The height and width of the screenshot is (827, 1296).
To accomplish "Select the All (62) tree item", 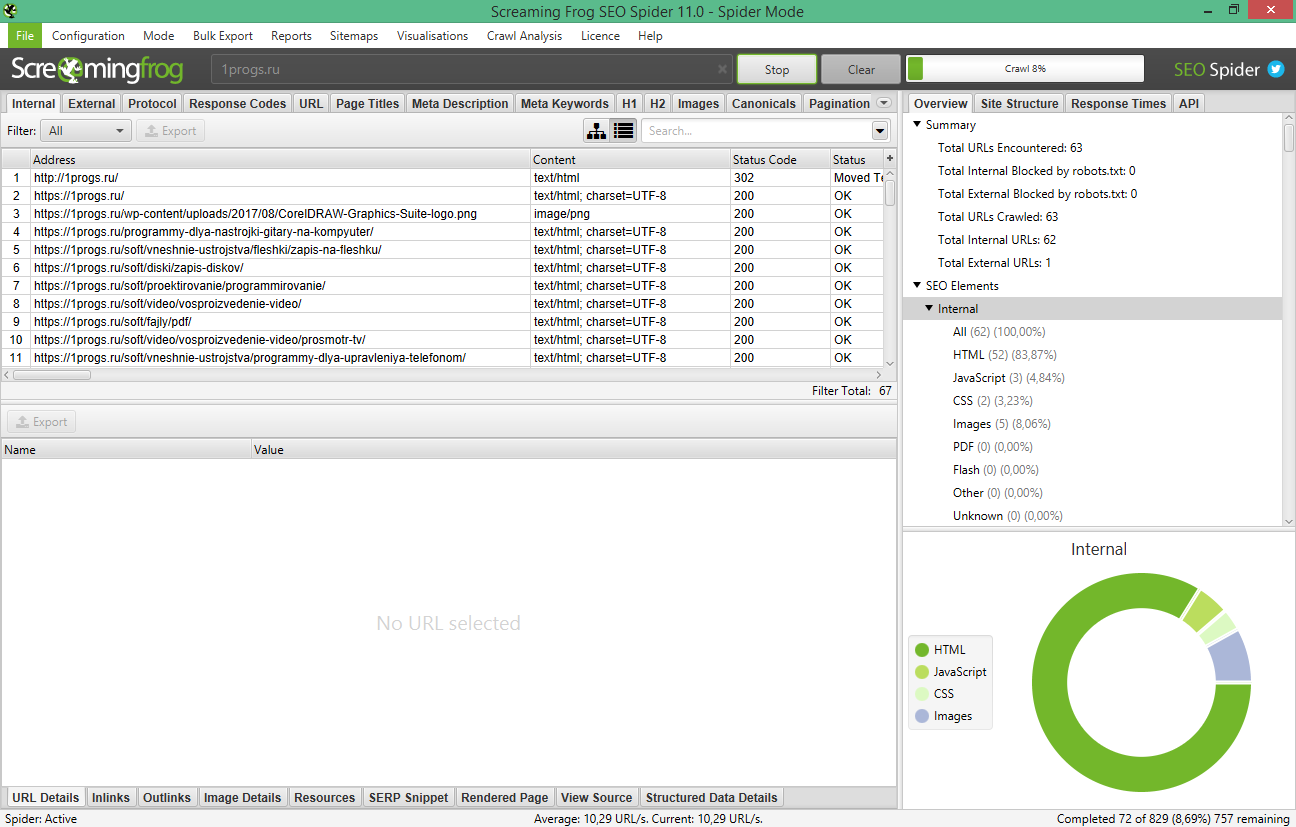I will point(998,332).
